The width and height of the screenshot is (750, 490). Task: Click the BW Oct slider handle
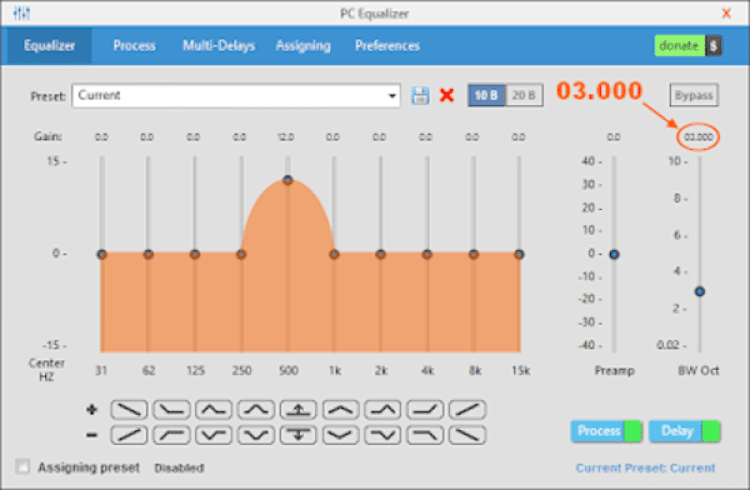(699, 291)
